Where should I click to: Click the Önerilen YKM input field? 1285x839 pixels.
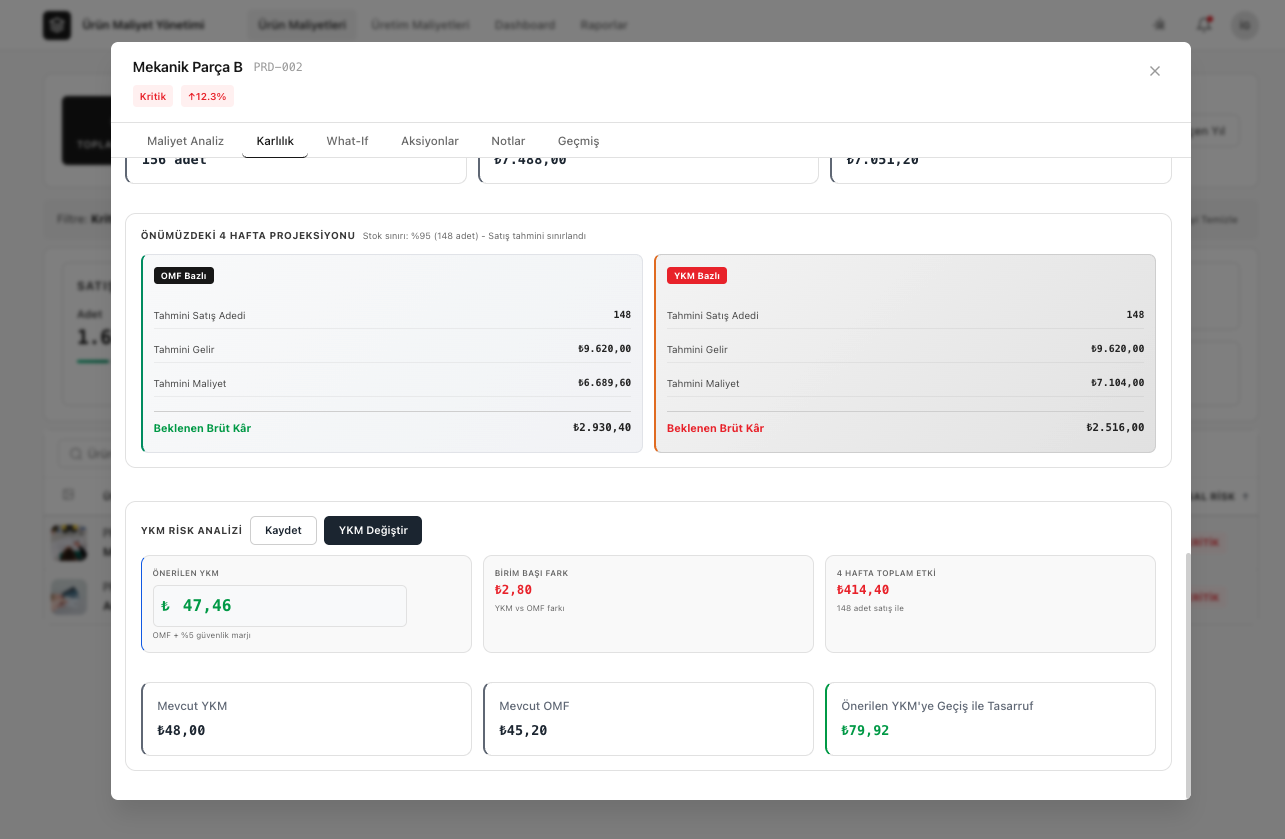(x=280, y=606)
